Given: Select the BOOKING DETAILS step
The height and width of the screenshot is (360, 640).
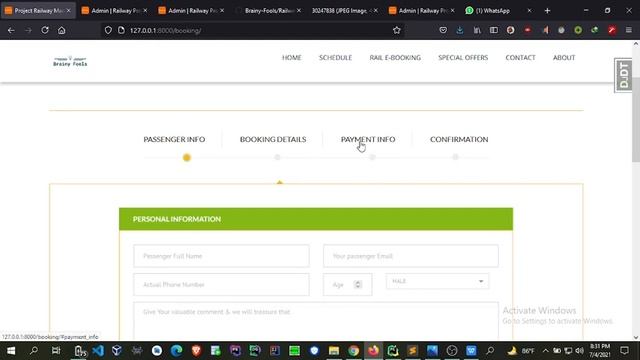Looking at the screenshot, I should pyautogui.click(x=273, y=139).
